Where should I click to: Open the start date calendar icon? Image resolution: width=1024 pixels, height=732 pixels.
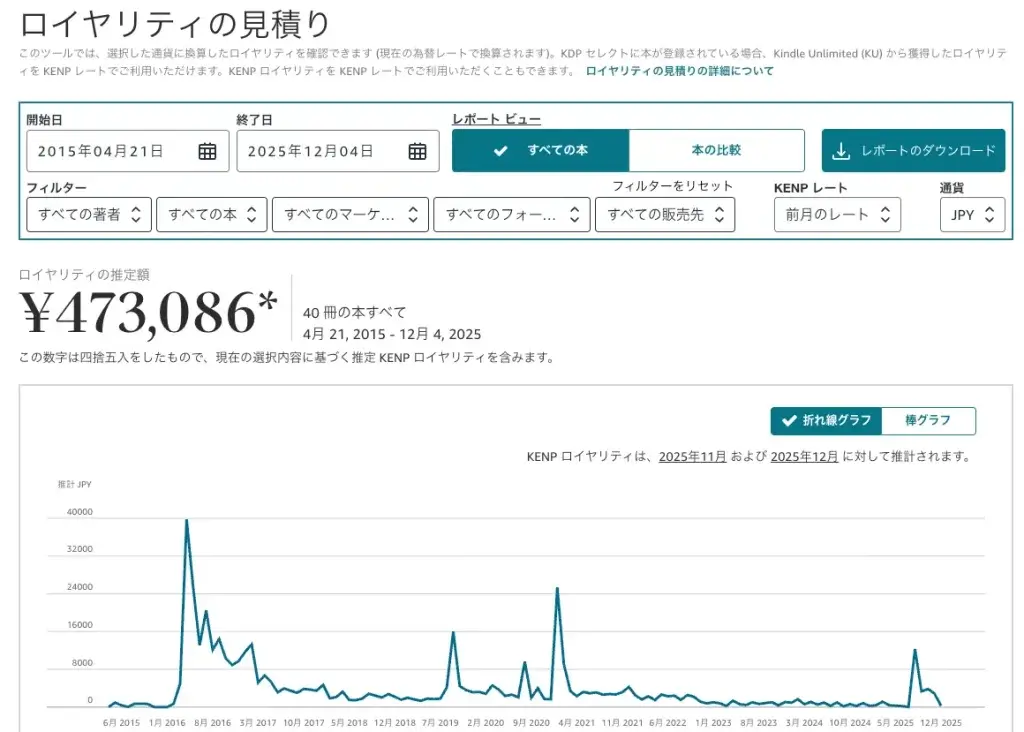(207, 151)
